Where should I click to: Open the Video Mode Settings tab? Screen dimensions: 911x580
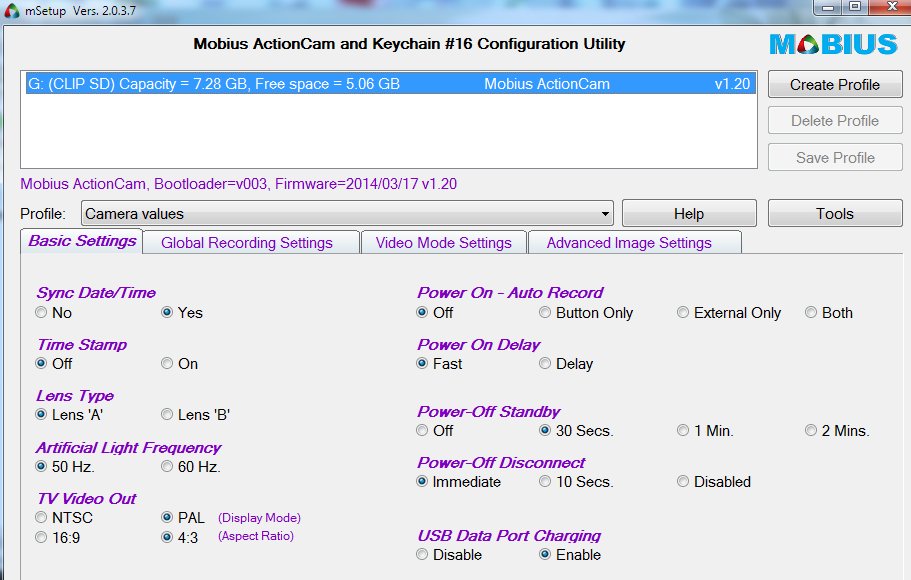(443, 243)
